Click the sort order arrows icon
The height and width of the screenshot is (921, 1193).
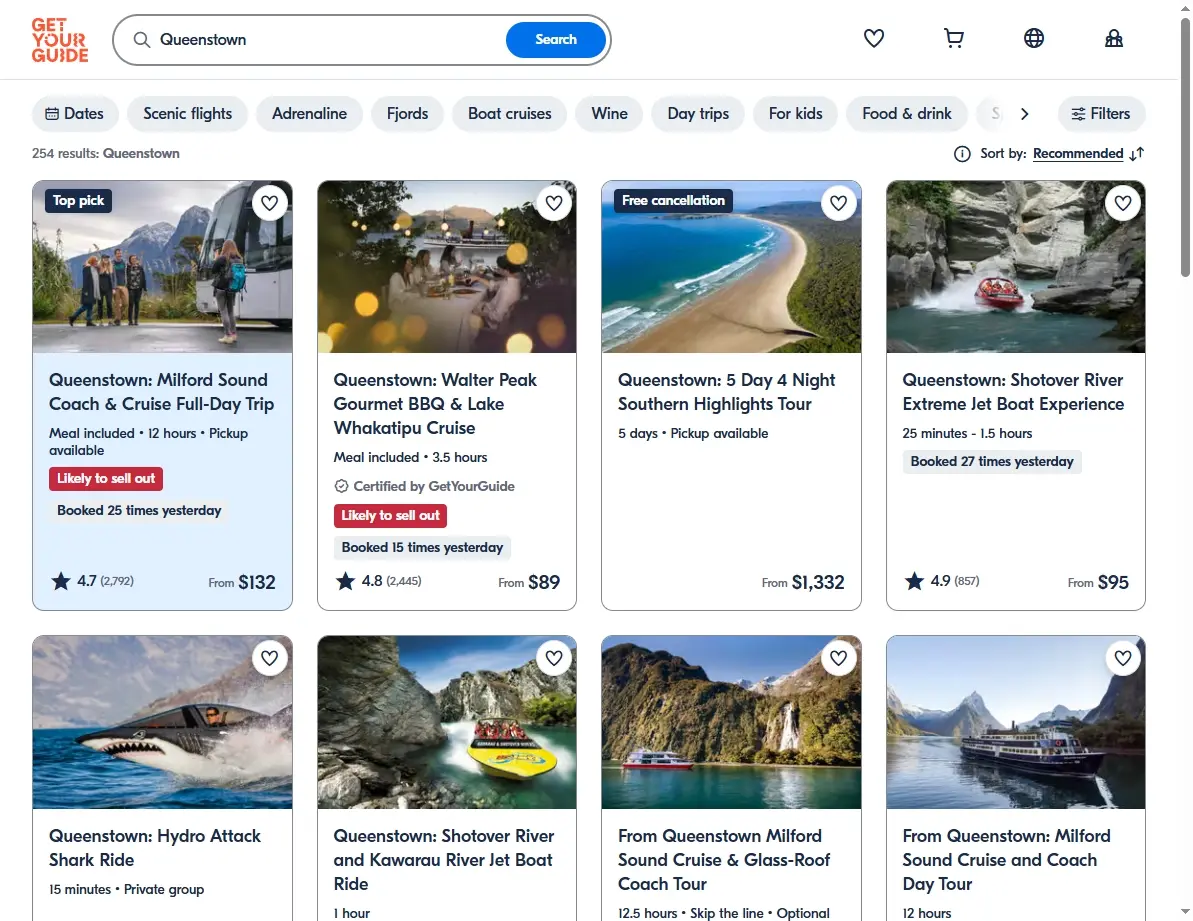tap(1137, 154)
